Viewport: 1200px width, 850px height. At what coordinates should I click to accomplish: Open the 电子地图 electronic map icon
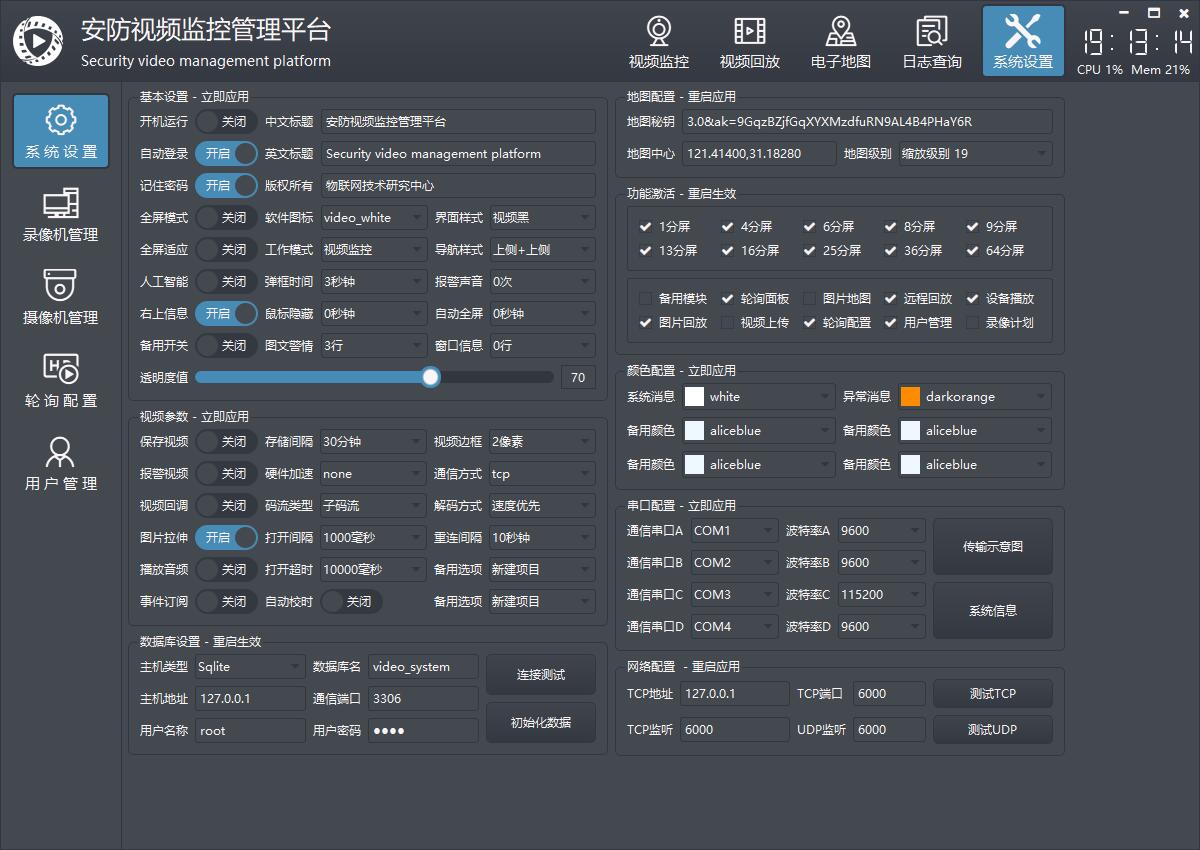(840, 41)
